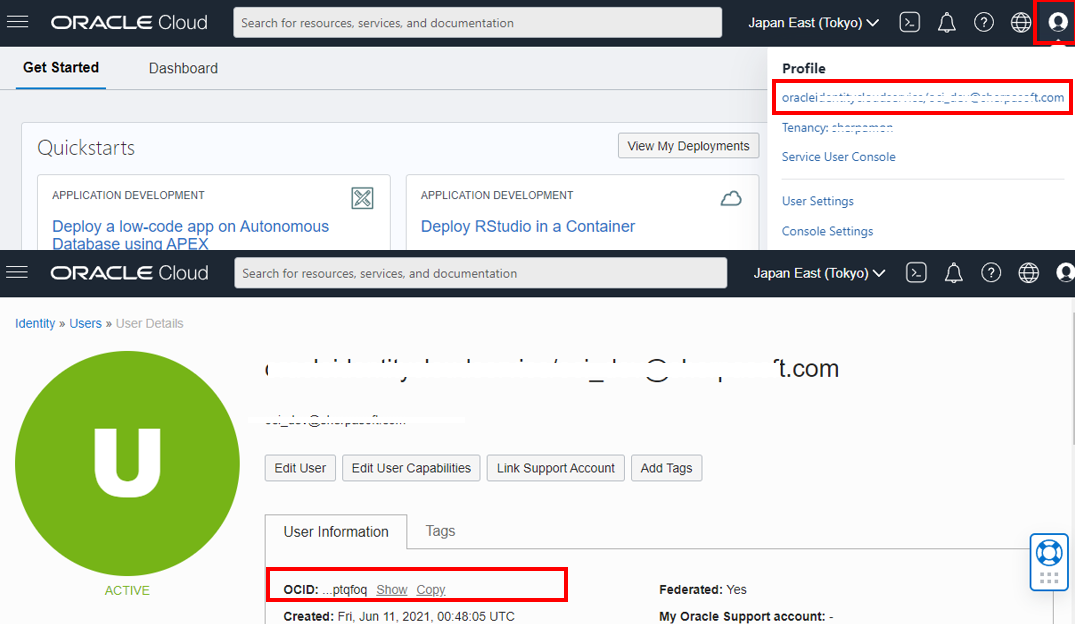This screenshot has height=624, width=1075.
Task: Click the ACTIVE status label
Action: tap(127, 590)
